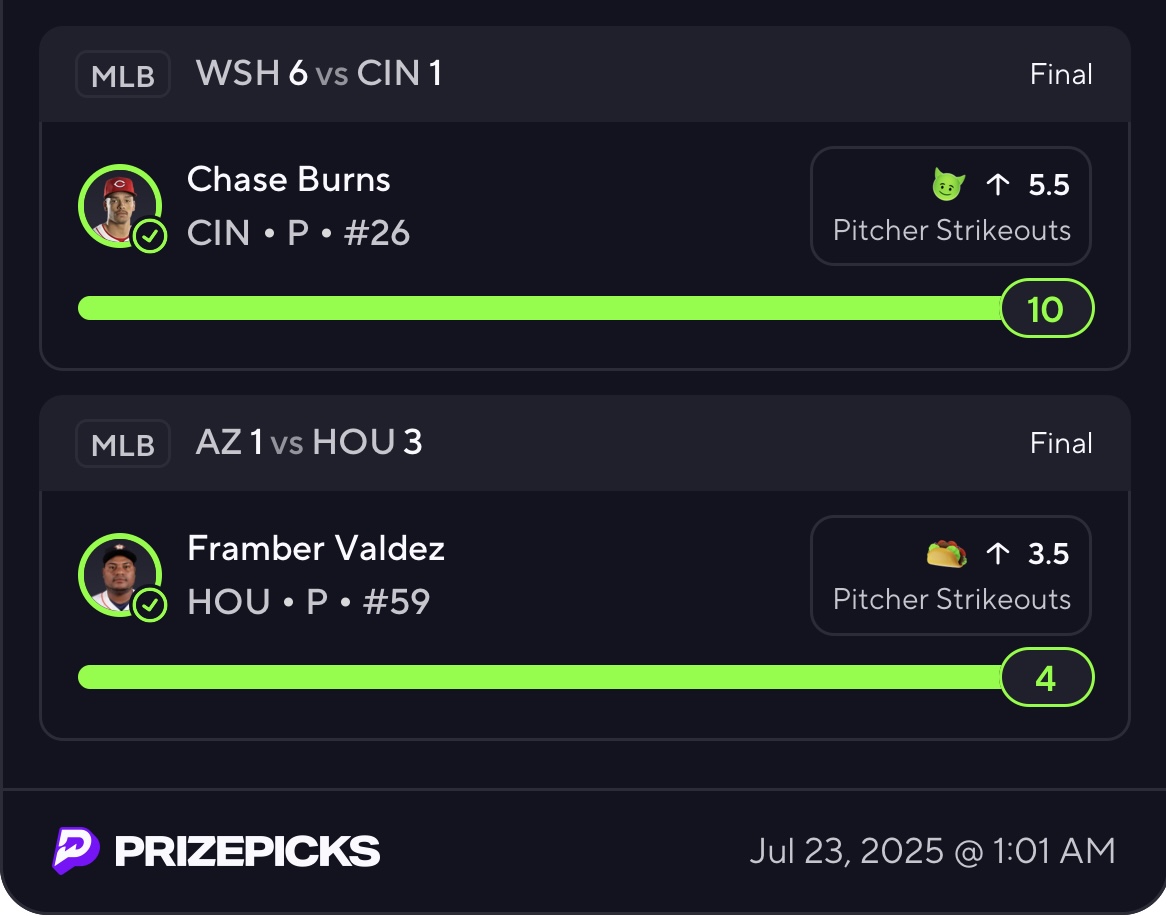Click the 4 strikeouts result pill
1166x916 pixels.
(x=1047, y=677)
